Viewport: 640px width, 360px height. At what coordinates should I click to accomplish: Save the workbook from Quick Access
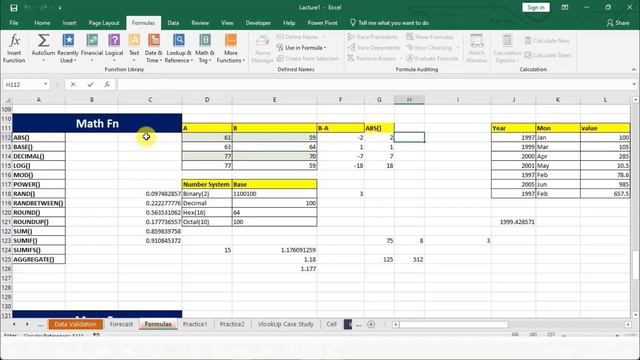coord(13,8)
